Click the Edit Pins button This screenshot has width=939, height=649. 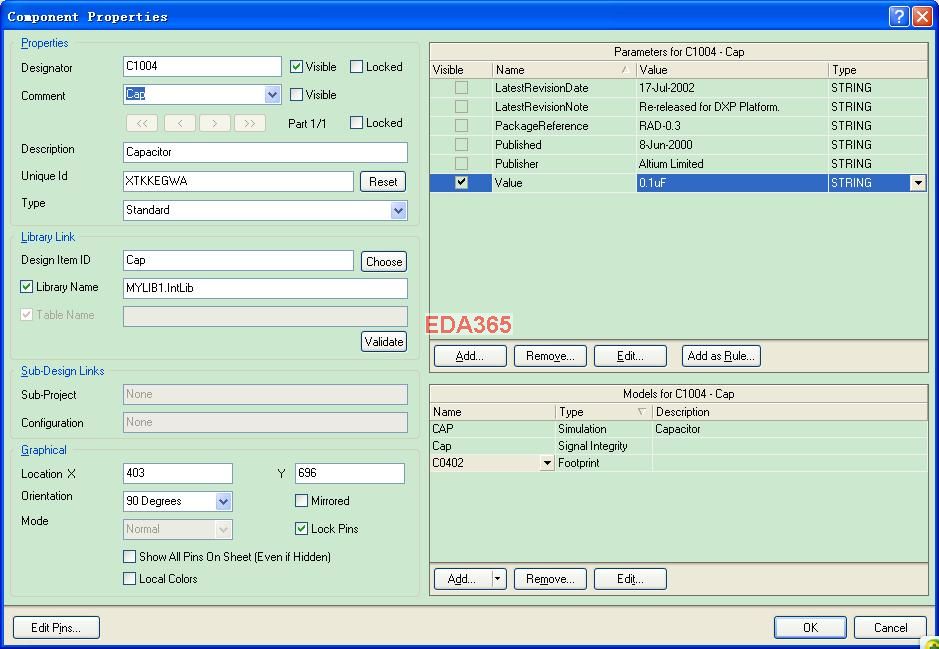56,628
